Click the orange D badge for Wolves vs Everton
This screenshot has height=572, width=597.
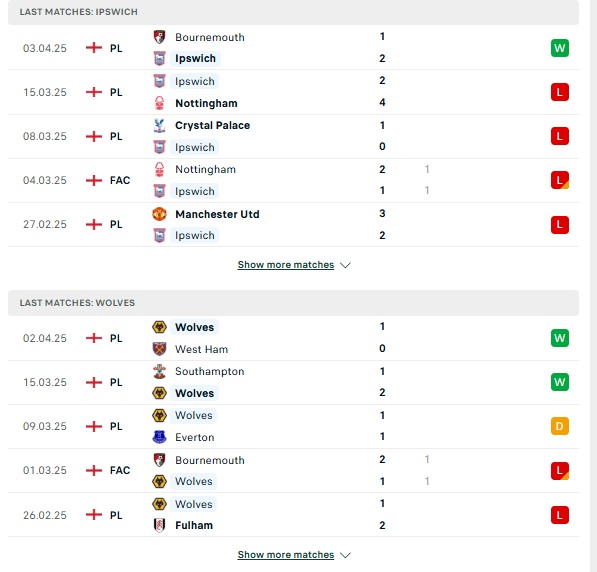559,426
